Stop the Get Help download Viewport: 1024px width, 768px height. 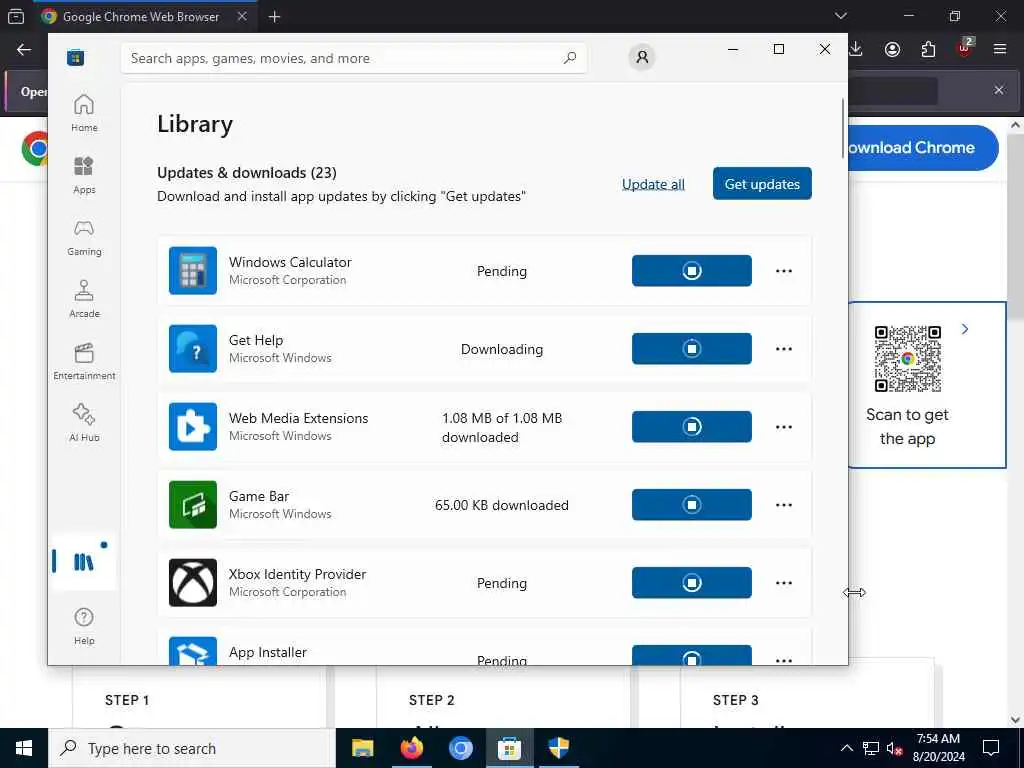[692, 349]
